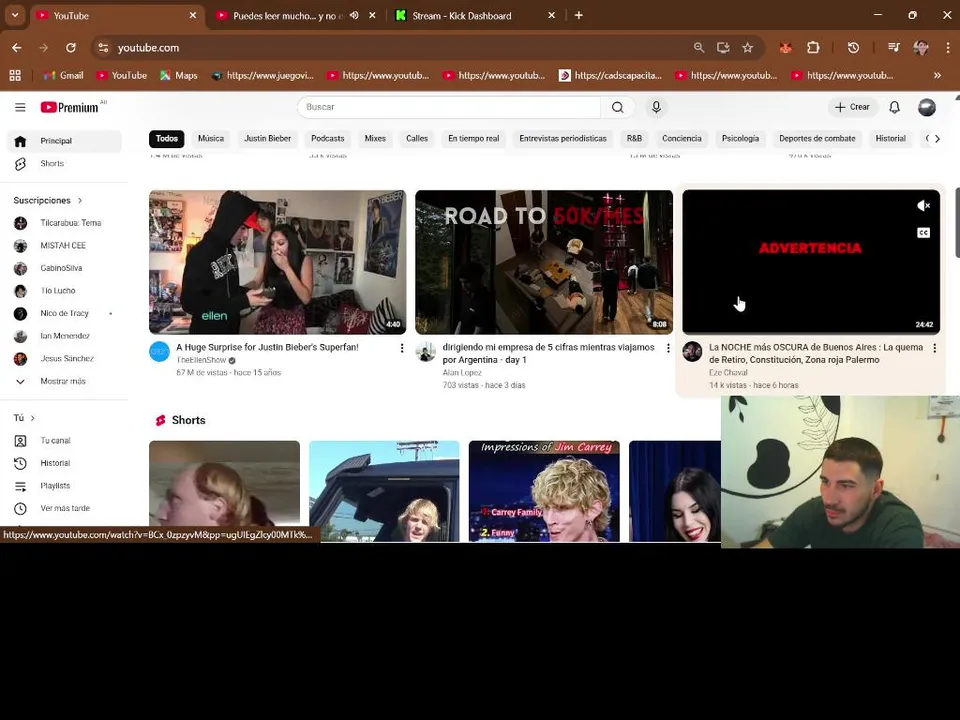960x720 pixels.
Task: Expand Mostrar más subscriptions
Action: coord(64,381)
